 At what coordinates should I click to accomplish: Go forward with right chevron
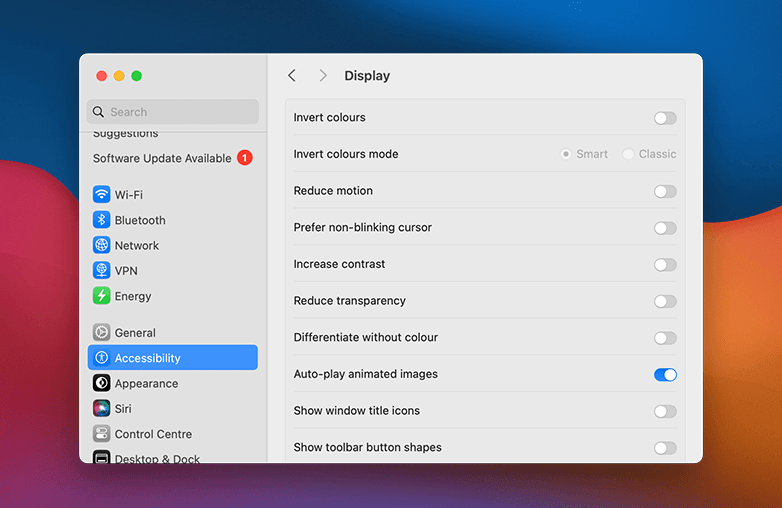point(323,76)
